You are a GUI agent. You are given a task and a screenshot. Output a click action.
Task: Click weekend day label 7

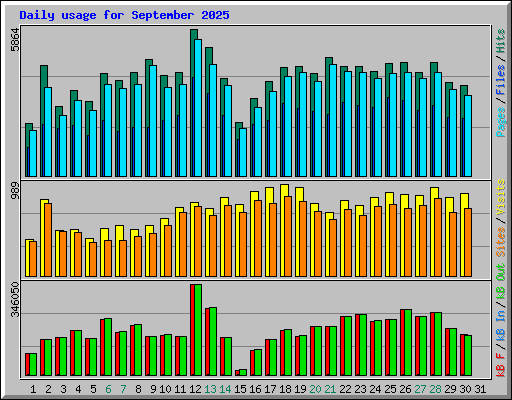123,389
